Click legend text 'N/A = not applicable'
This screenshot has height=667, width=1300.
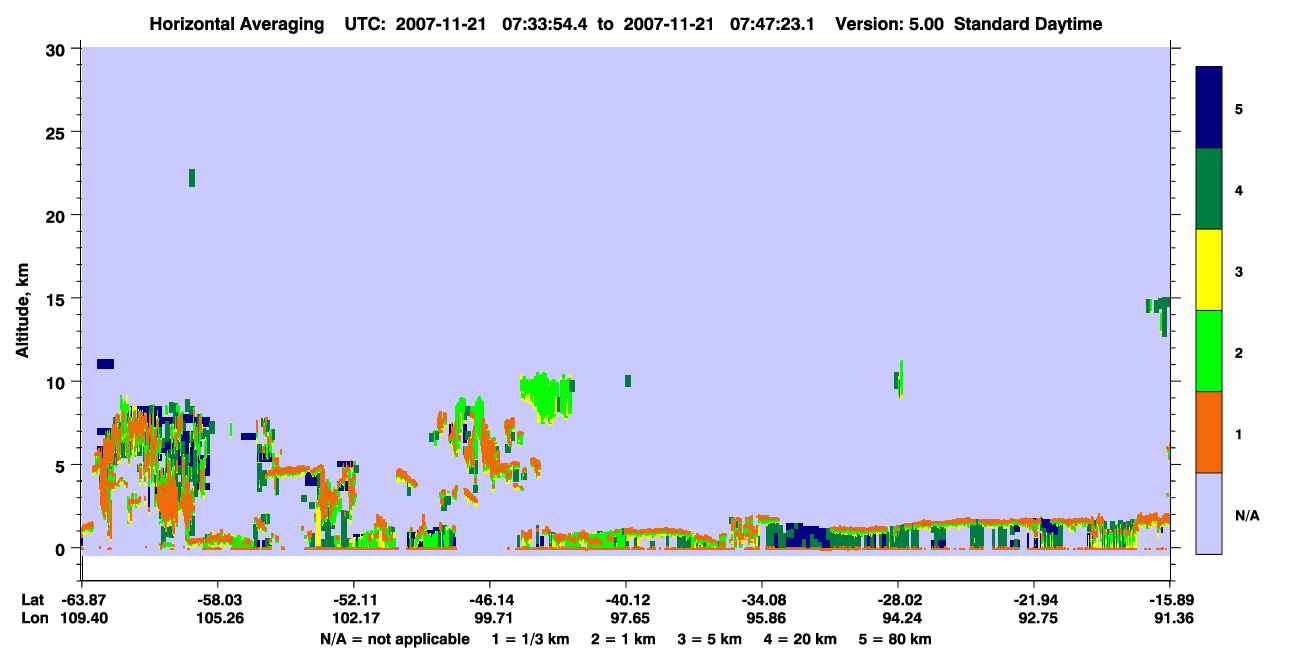[x=395, y=639]
